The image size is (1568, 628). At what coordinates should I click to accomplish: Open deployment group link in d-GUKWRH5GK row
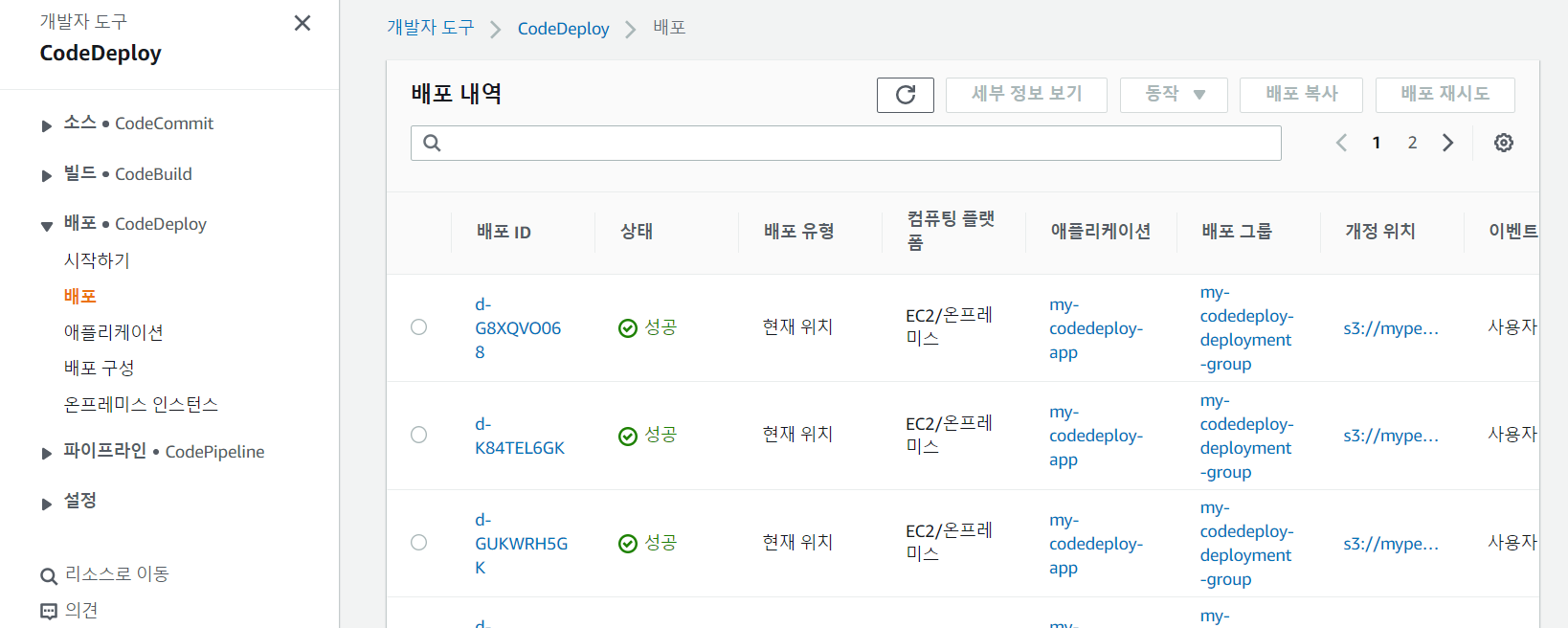[1246, 544]
